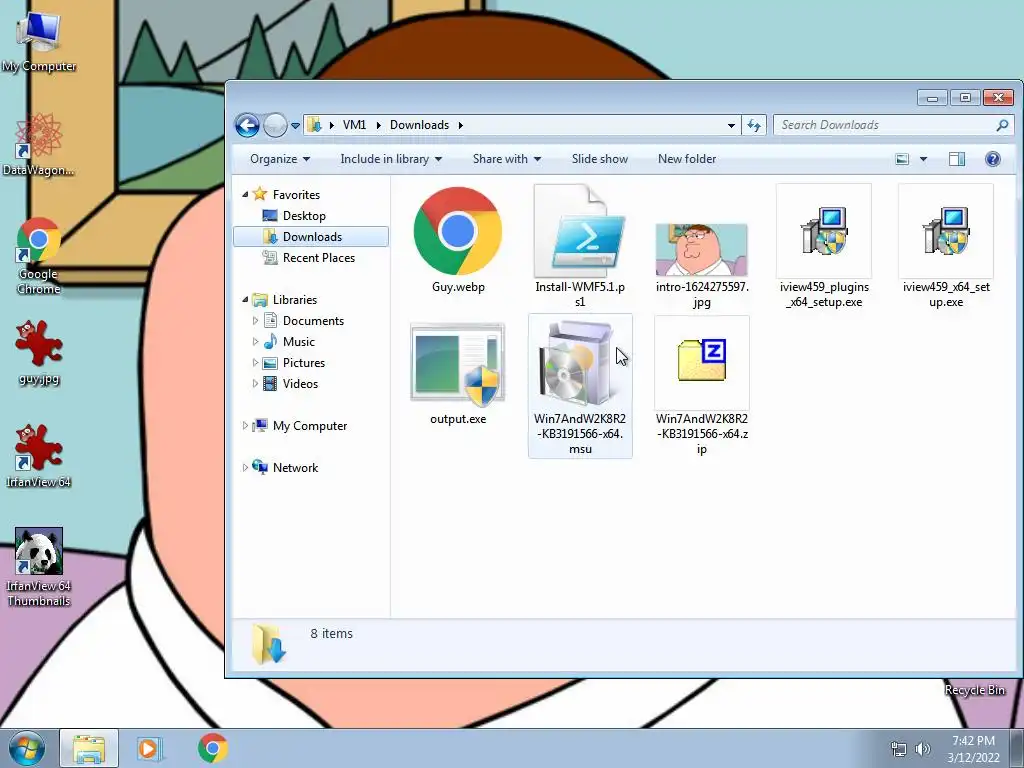Open the Windows Start menu
The height and width of the screenshot is (768, 1024).
click(x=27, y=748)
